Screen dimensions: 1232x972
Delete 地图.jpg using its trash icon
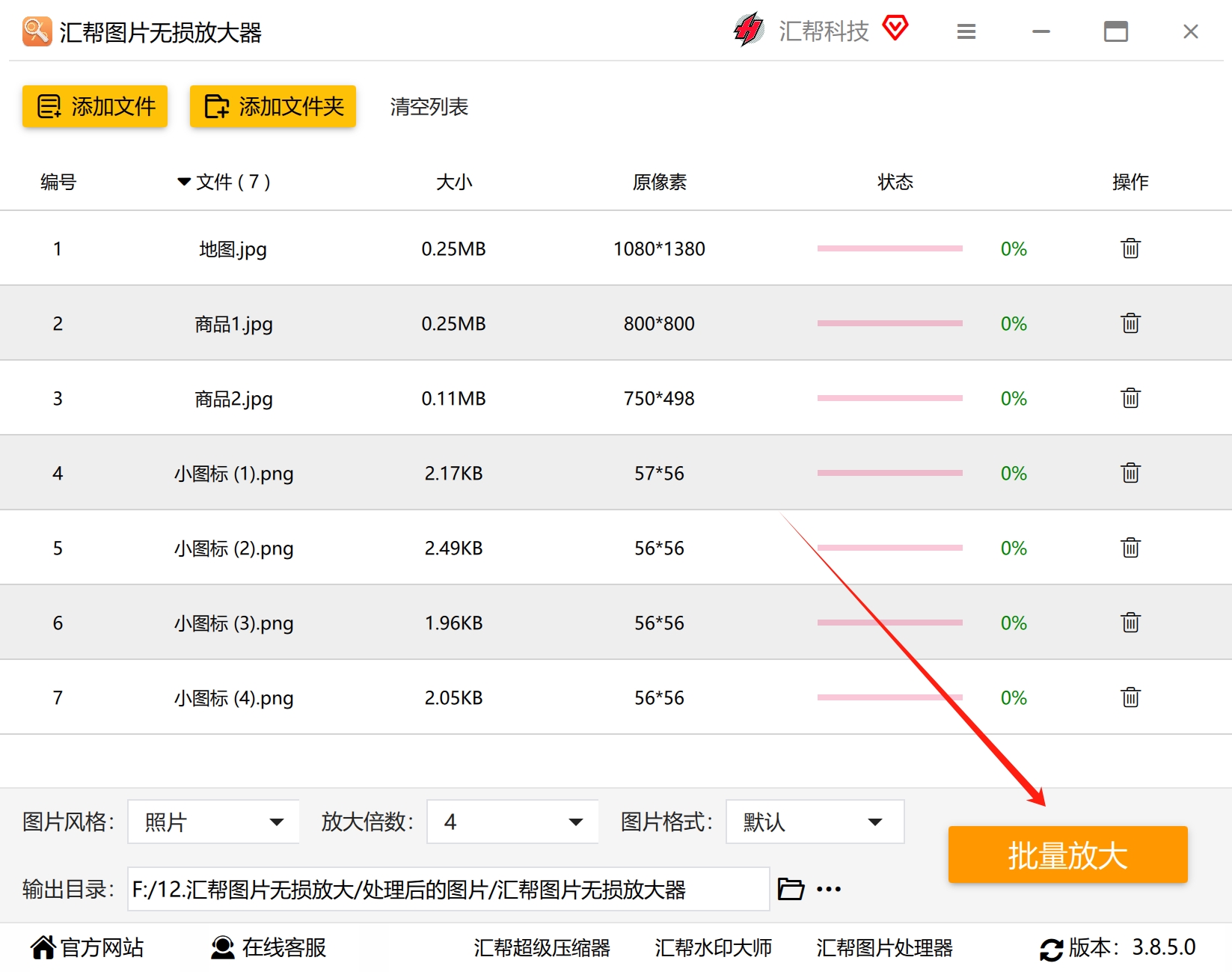pos(1130,248)
